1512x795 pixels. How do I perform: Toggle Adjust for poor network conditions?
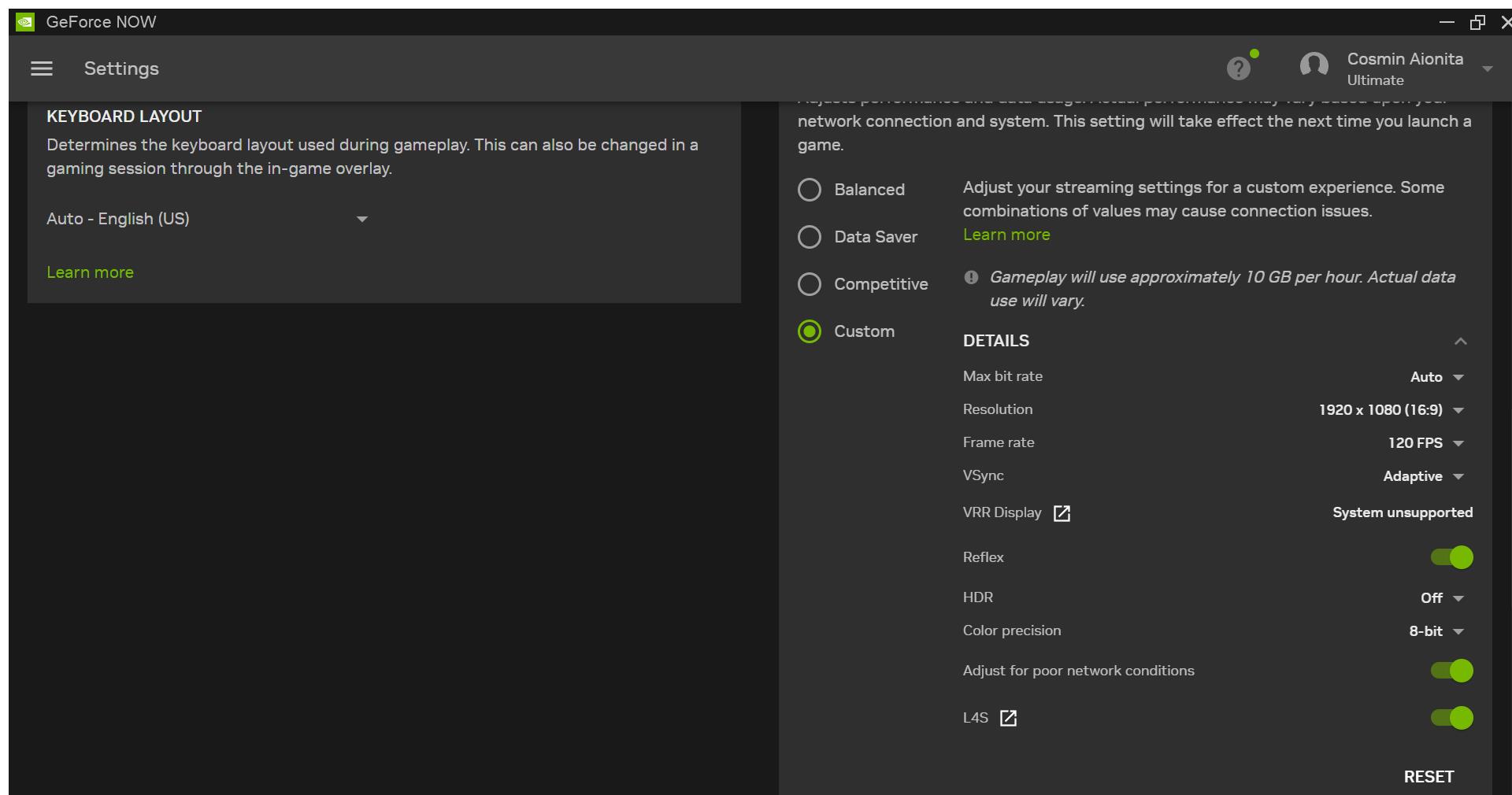[1451, 671]
